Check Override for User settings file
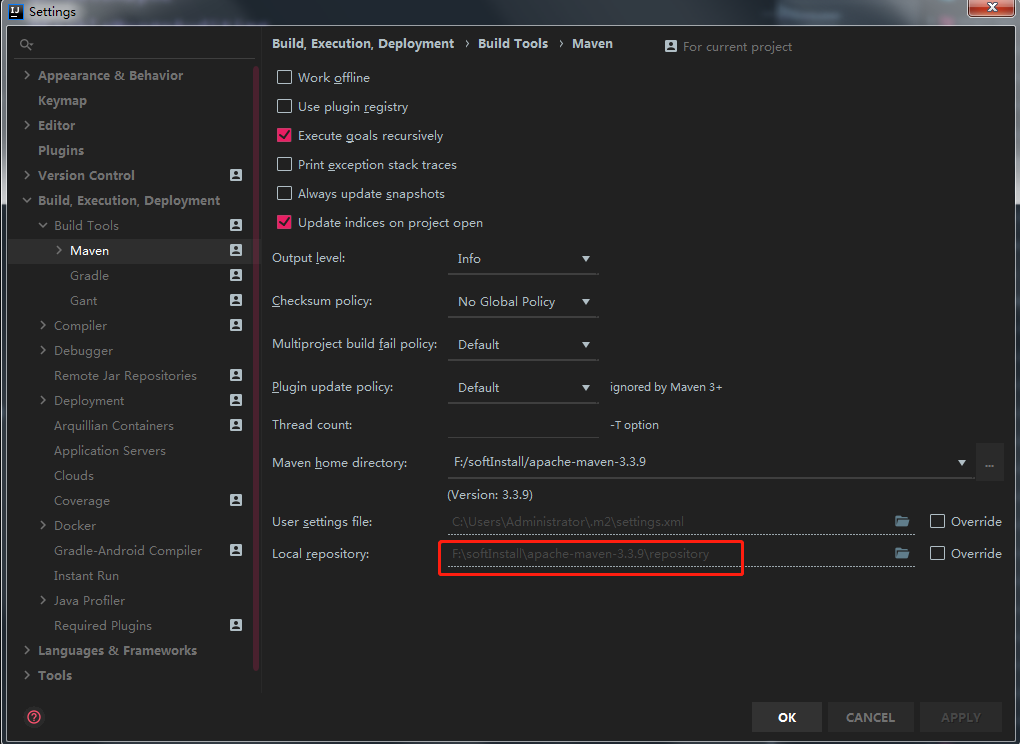This screenshot has width=1020, height=744. [937, 521]
